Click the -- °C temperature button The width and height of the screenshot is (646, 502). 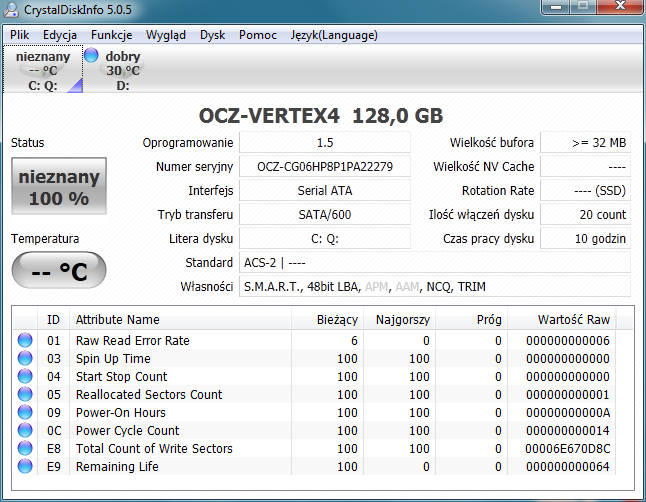click(x=59, y=270)
